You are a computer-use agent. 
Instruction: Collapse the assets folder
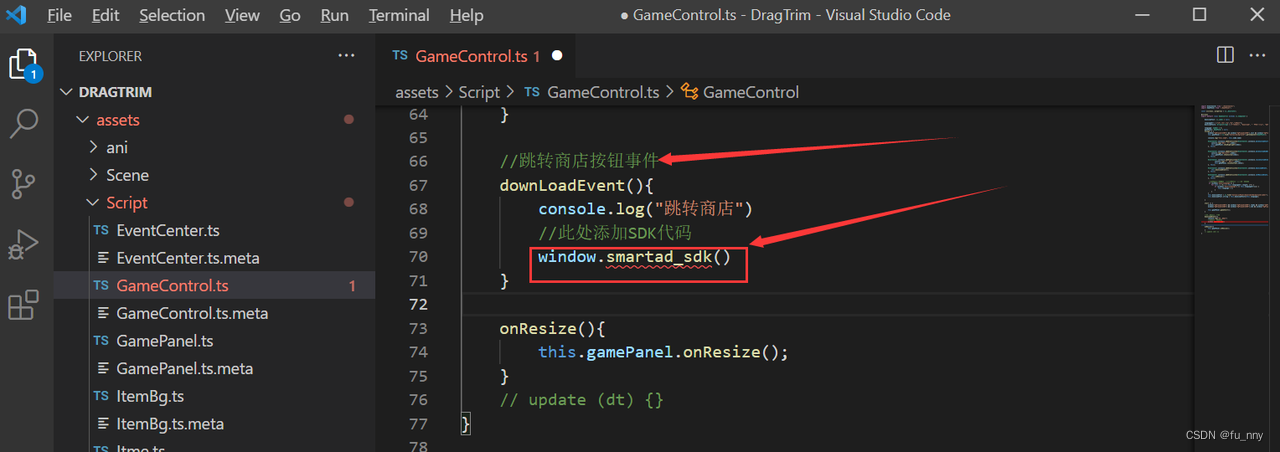[83, 120]
